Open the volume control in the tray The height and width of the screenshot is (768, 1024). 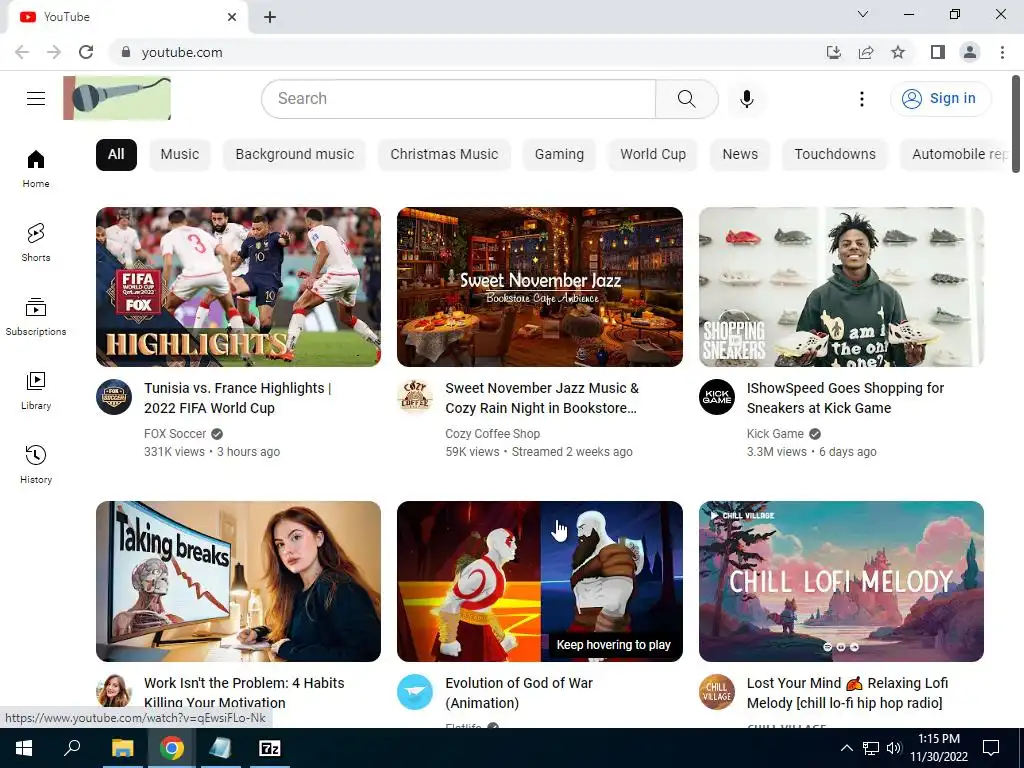point(894,748)
